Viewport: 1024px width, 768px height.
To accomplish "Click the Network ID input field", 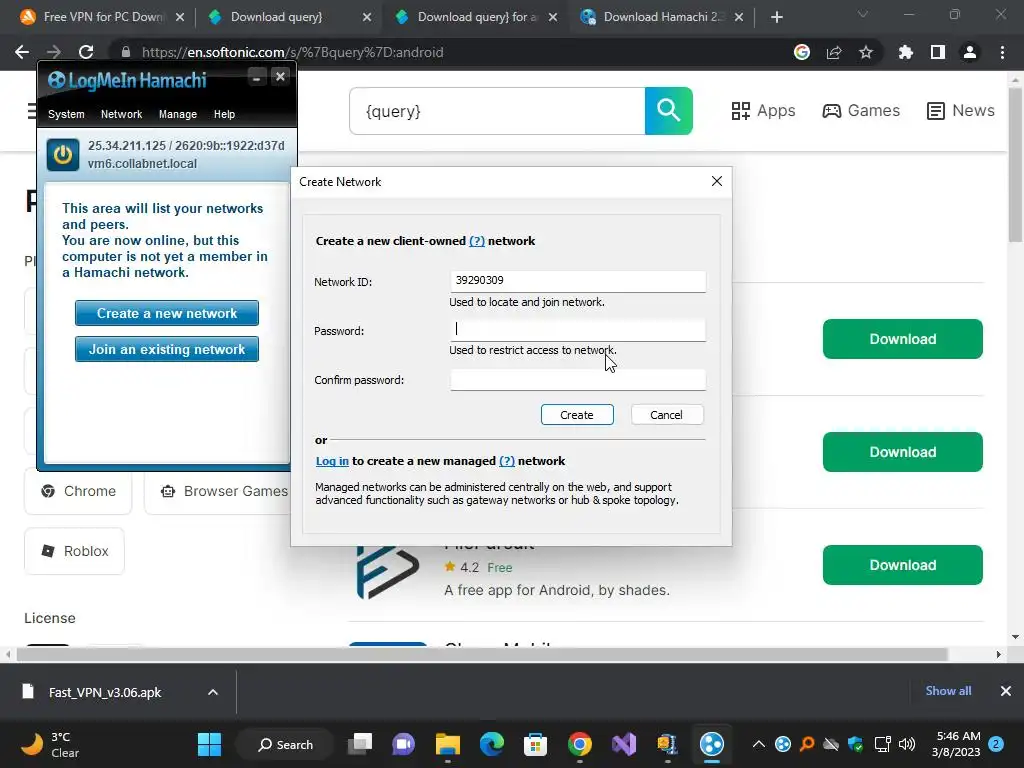I will 577,281.
